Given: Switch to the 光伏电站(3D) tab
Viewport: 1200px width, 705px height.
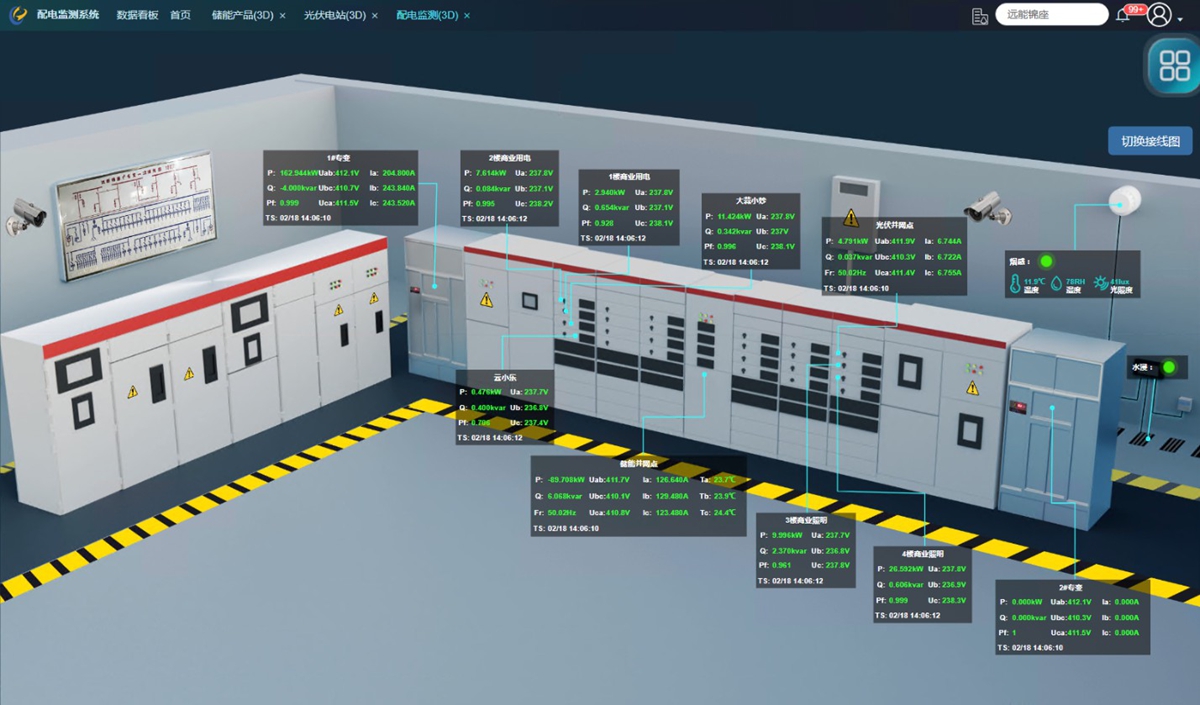Looking at the screenshot, I should (x=334, y=15).
